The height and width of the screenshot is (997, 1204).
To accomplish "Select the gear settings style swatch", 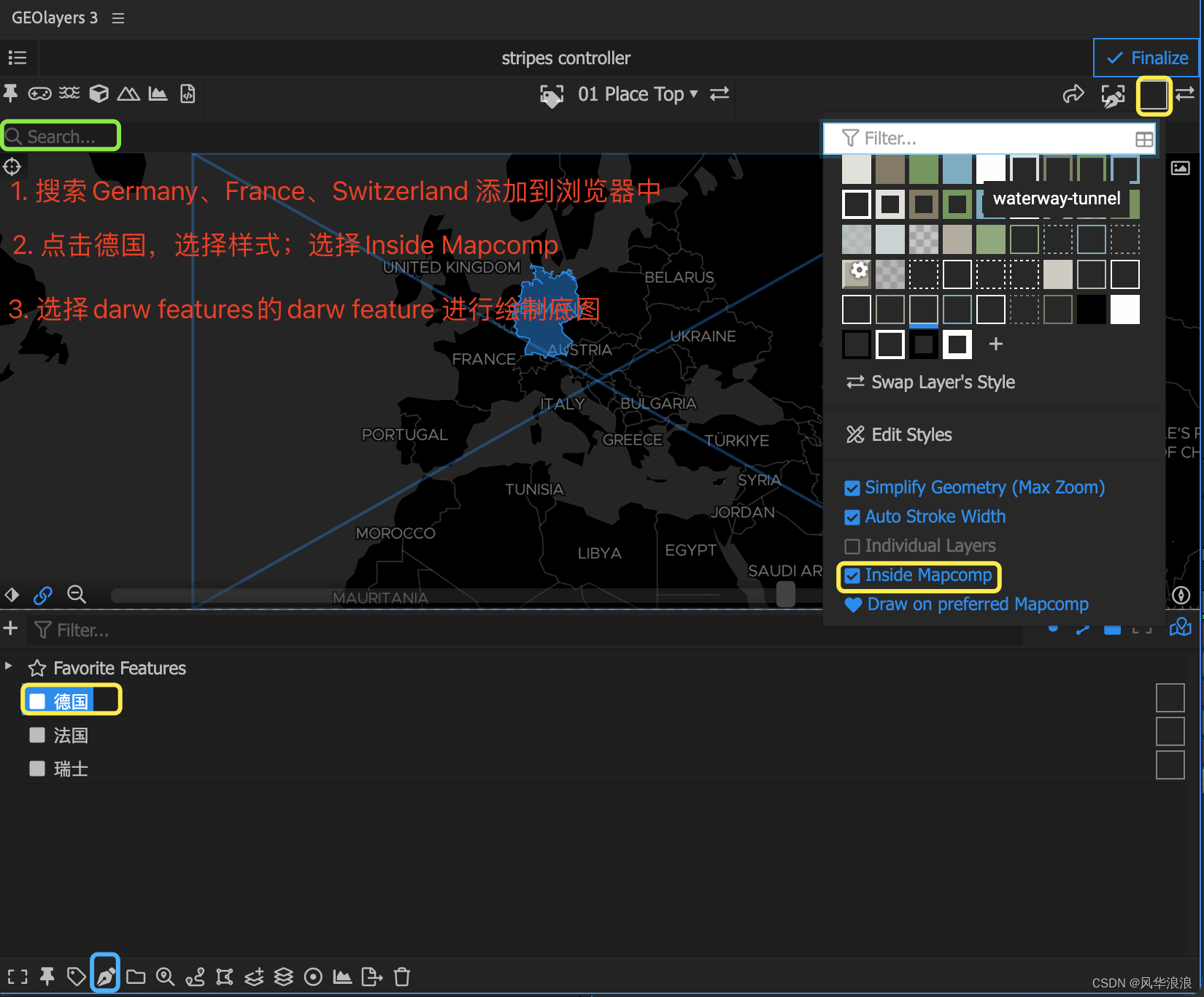I will (x=857, y=274).
